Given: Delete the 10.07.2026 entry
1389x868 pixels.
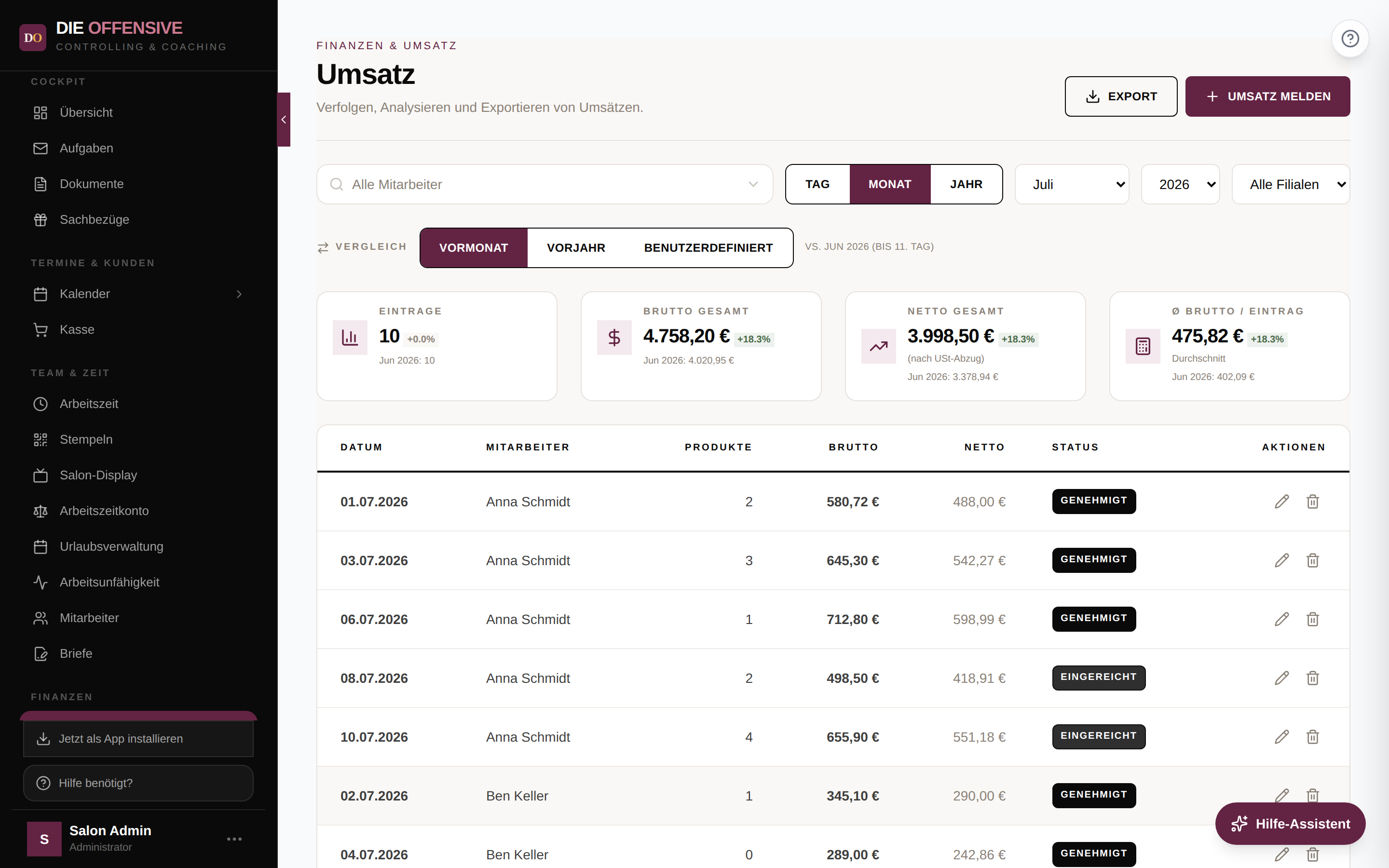Looking at the screenshot, I should click(x=1313, y=737).
